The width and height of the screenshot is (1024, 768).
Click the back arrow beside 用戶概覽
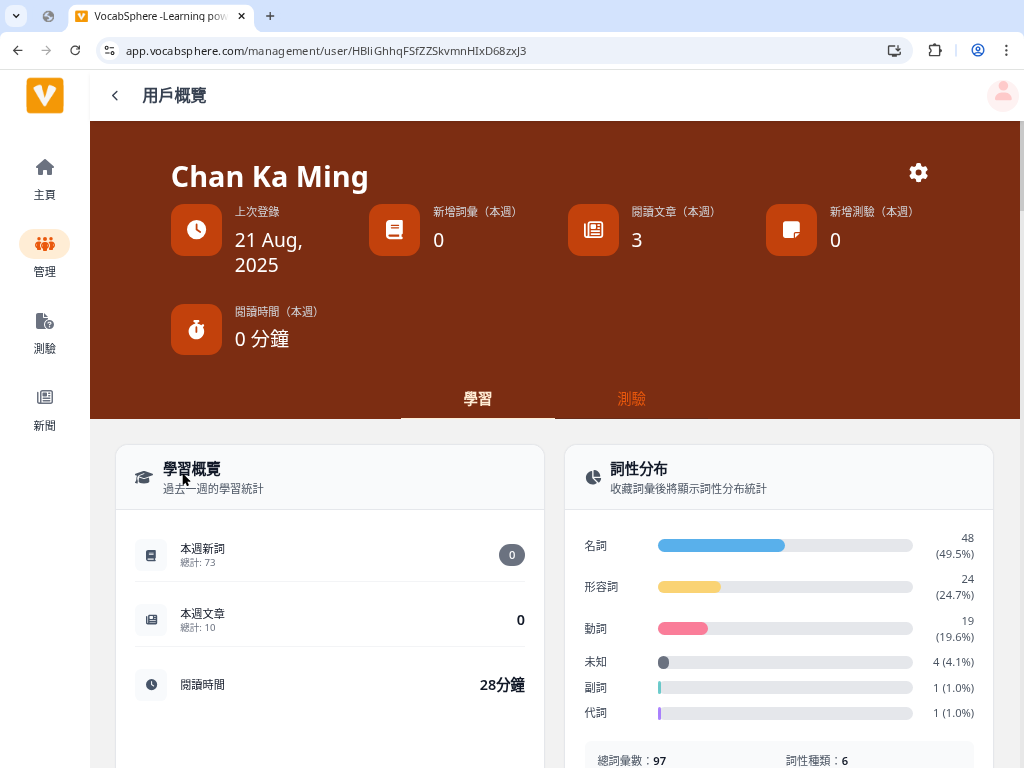point(115,96)
